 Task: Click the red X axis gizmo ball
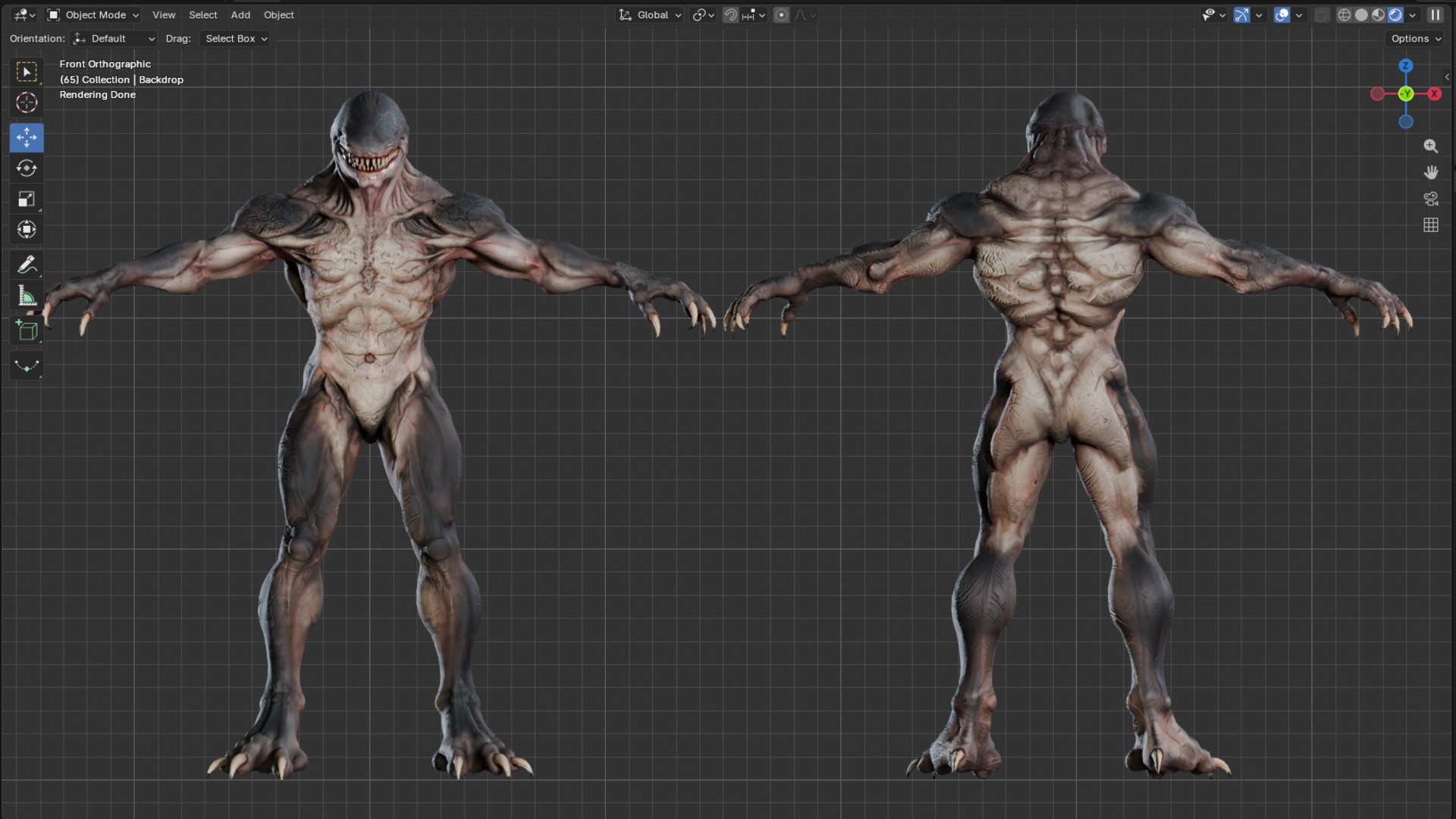click(x=1434, y=94)
